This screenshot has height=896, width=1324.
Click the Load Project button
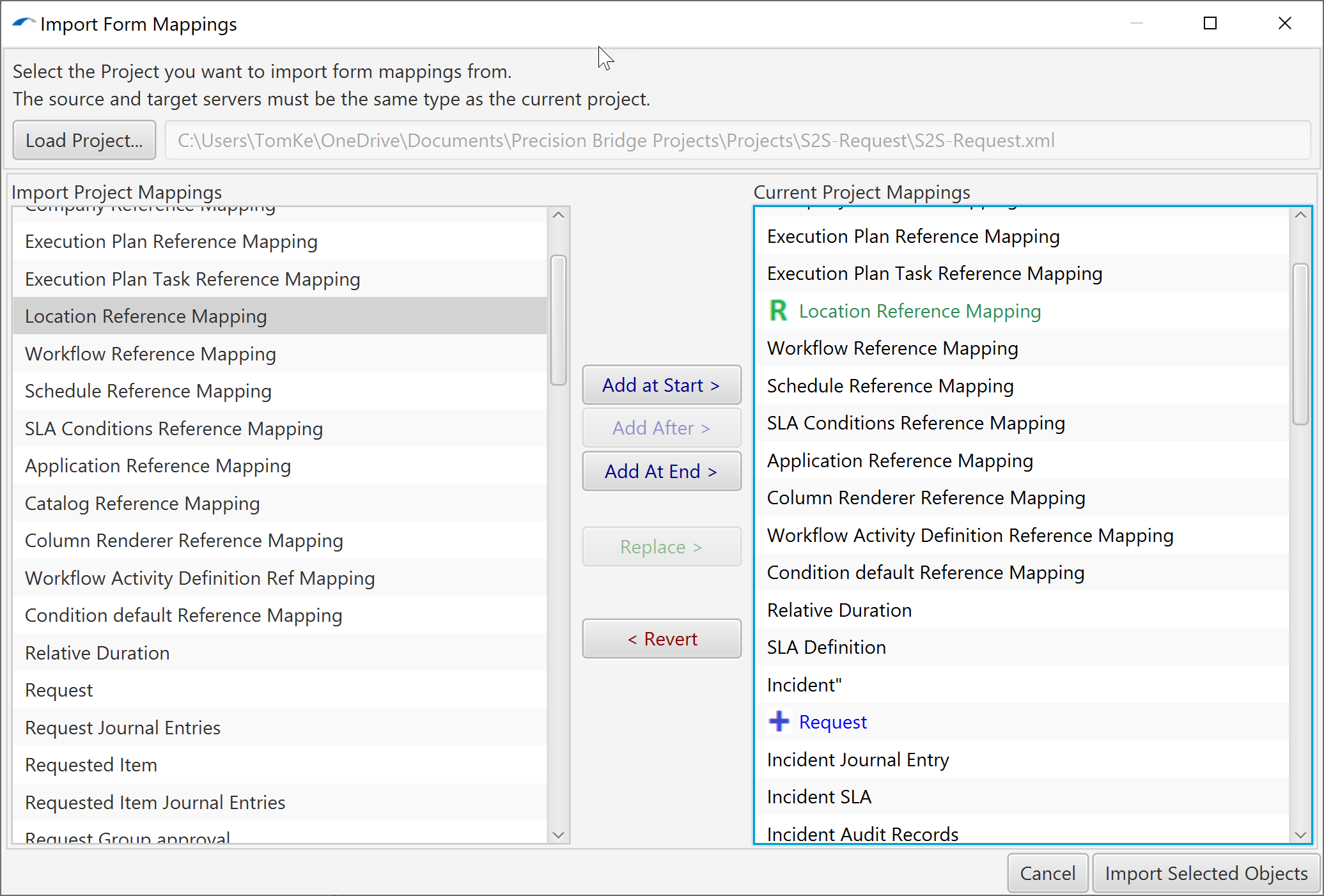(x=84, y=140)
